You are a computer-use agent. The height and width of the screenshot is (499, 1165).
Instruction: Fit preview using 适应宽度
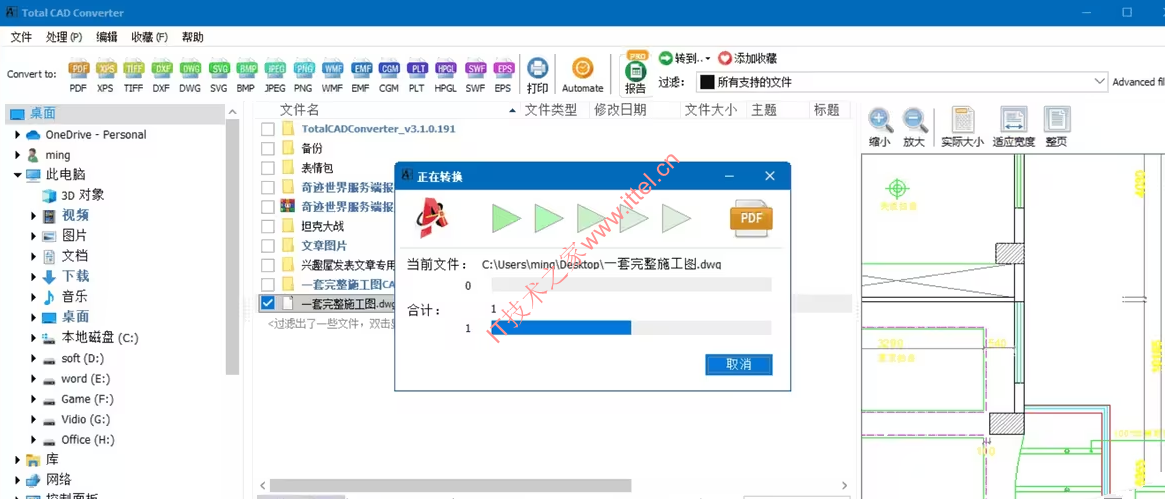click(x=1013, y=127)
